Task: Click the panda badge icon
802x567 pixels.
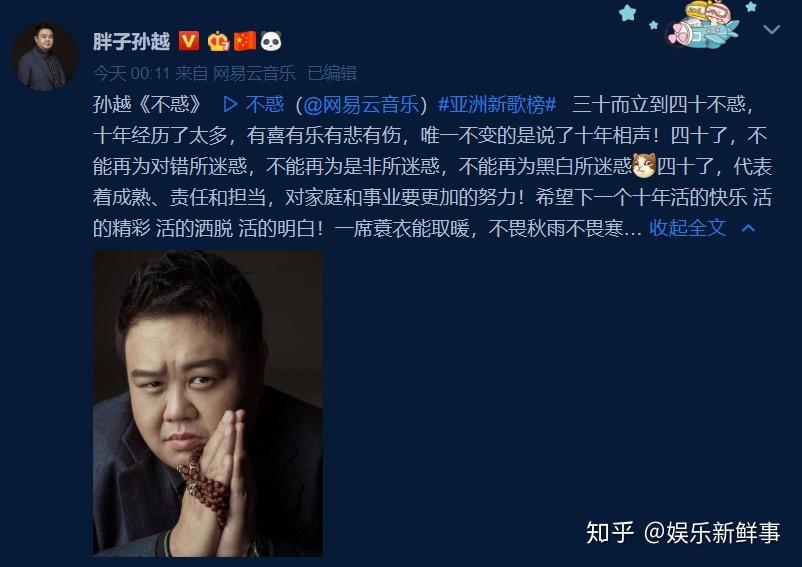Action: pos(271,41)
